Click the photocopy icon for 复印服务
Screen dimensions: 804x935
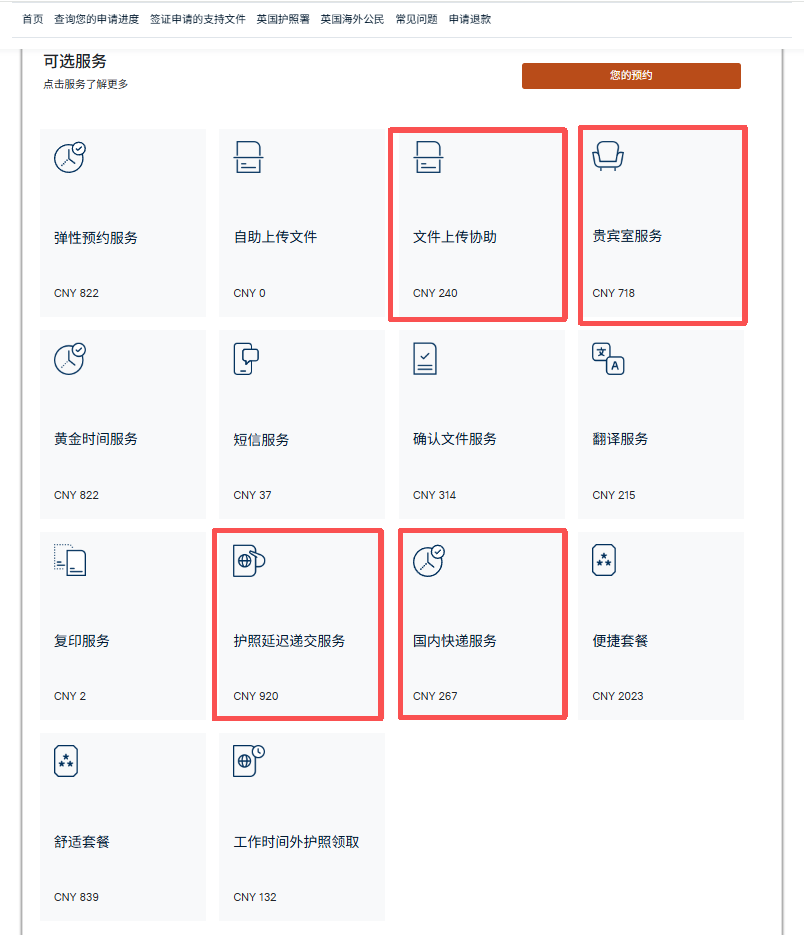point(70,560)
